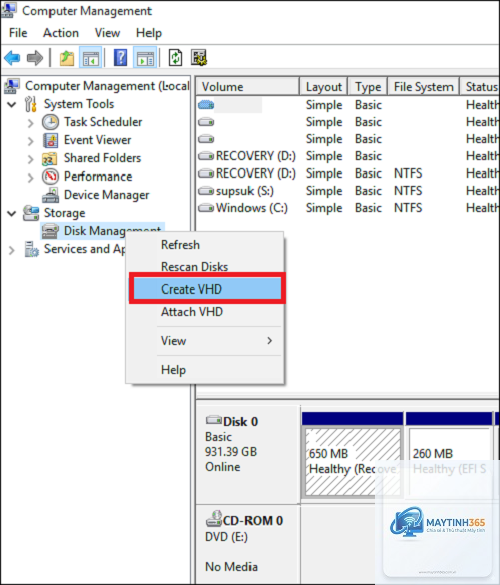Collapse the System Tools tree node
500x585 pixels.
pos(12,104)
